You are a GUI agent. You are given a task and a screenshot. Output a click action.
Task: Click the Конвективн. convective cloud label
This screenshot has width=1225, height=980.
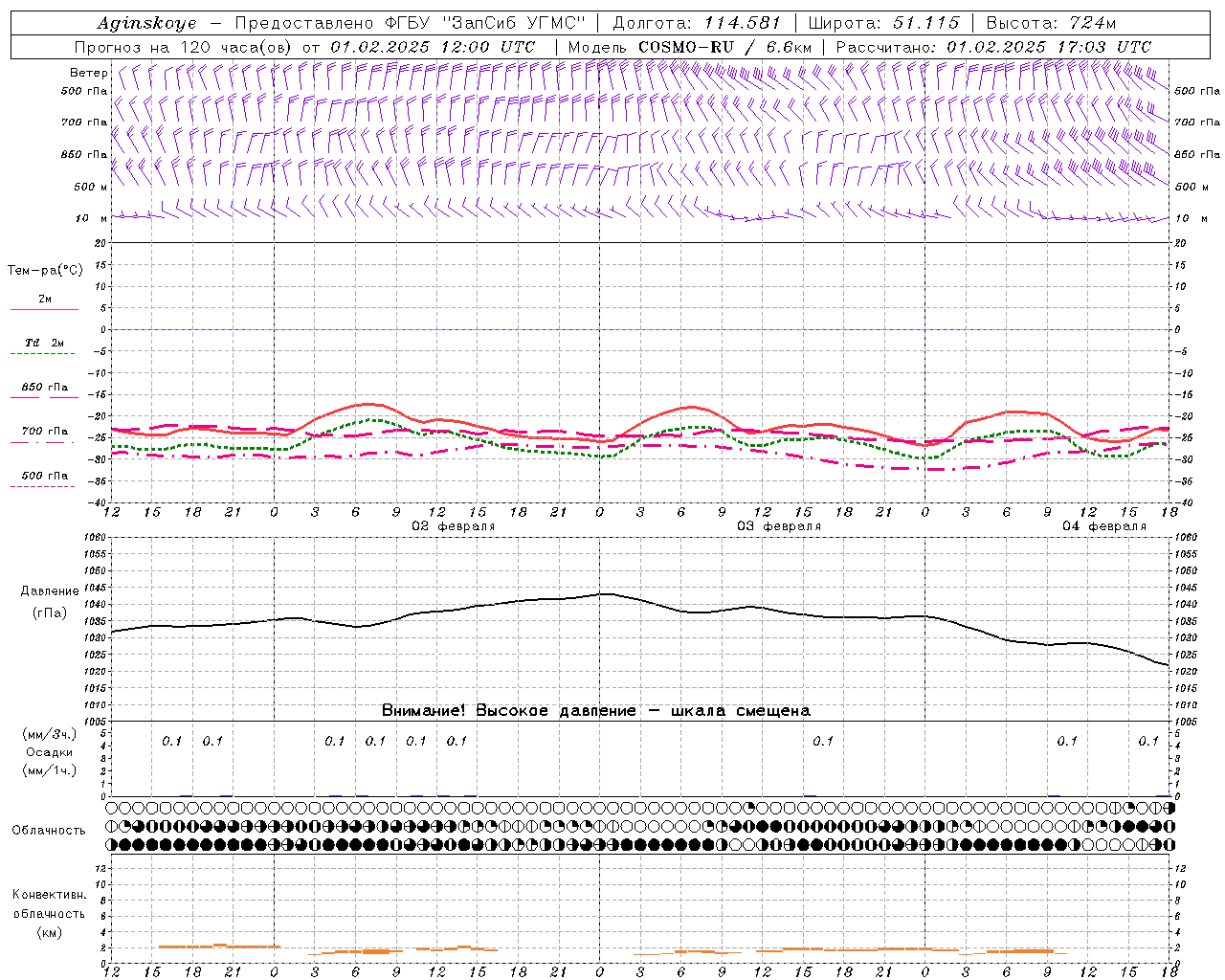[x=49, y=895]
